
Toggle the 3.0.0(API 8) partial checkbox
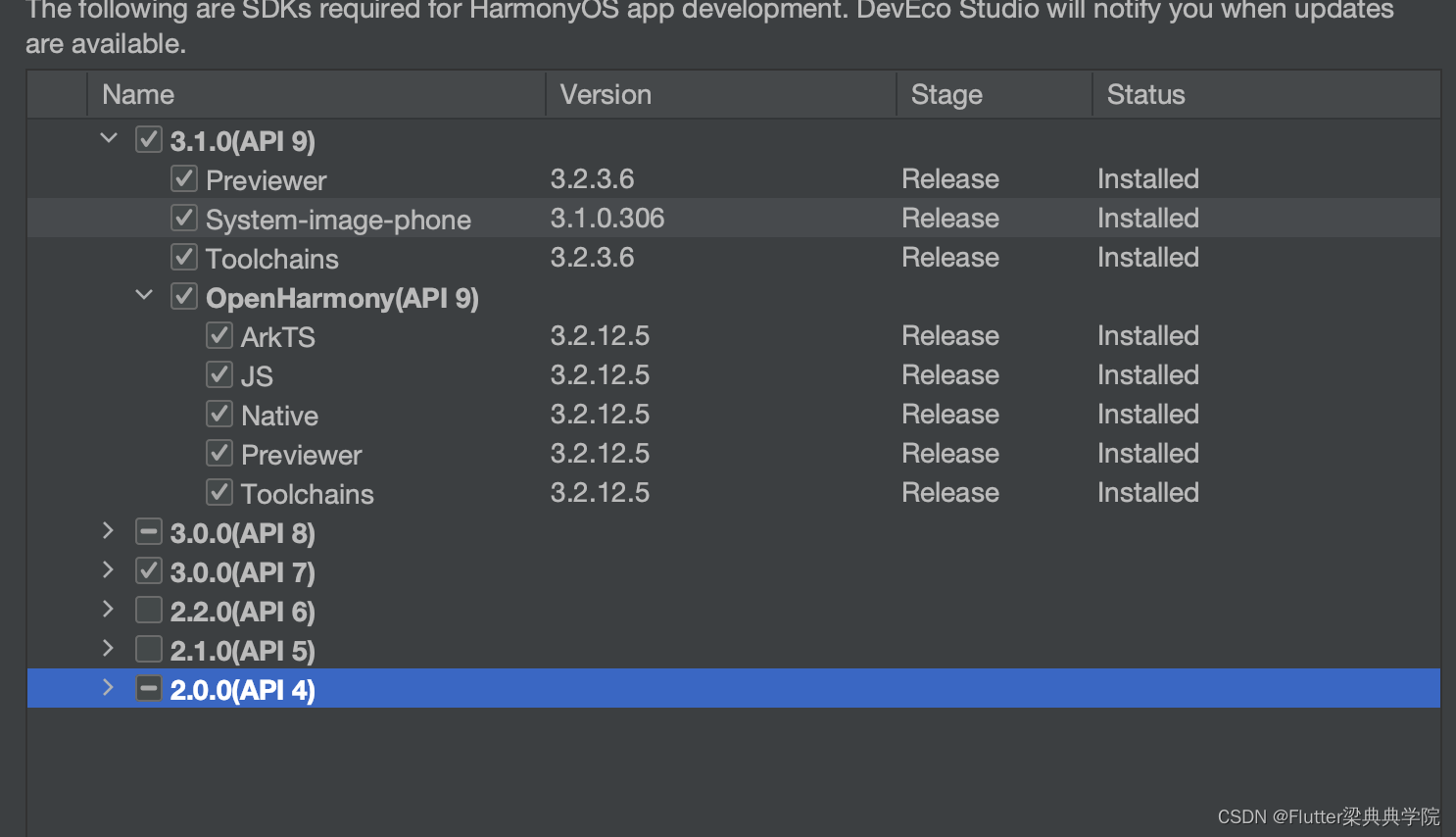point(148,531)
